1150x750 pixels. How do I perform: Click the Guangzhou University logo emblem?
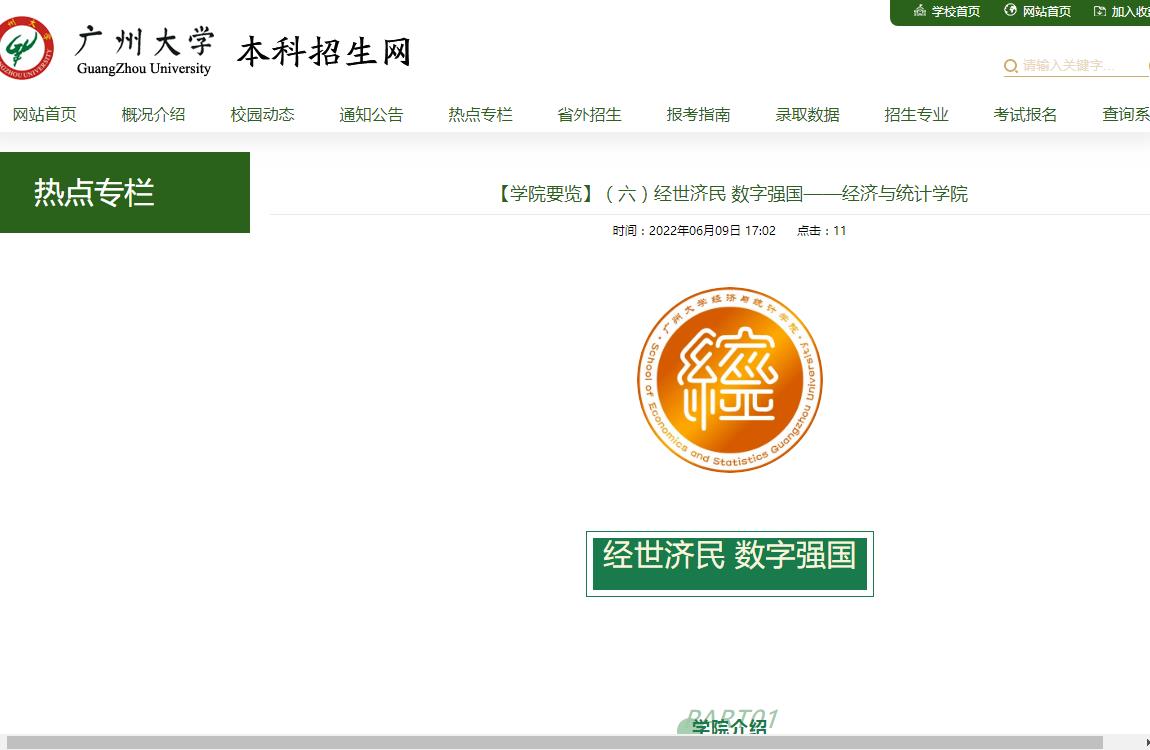[26, 48]
